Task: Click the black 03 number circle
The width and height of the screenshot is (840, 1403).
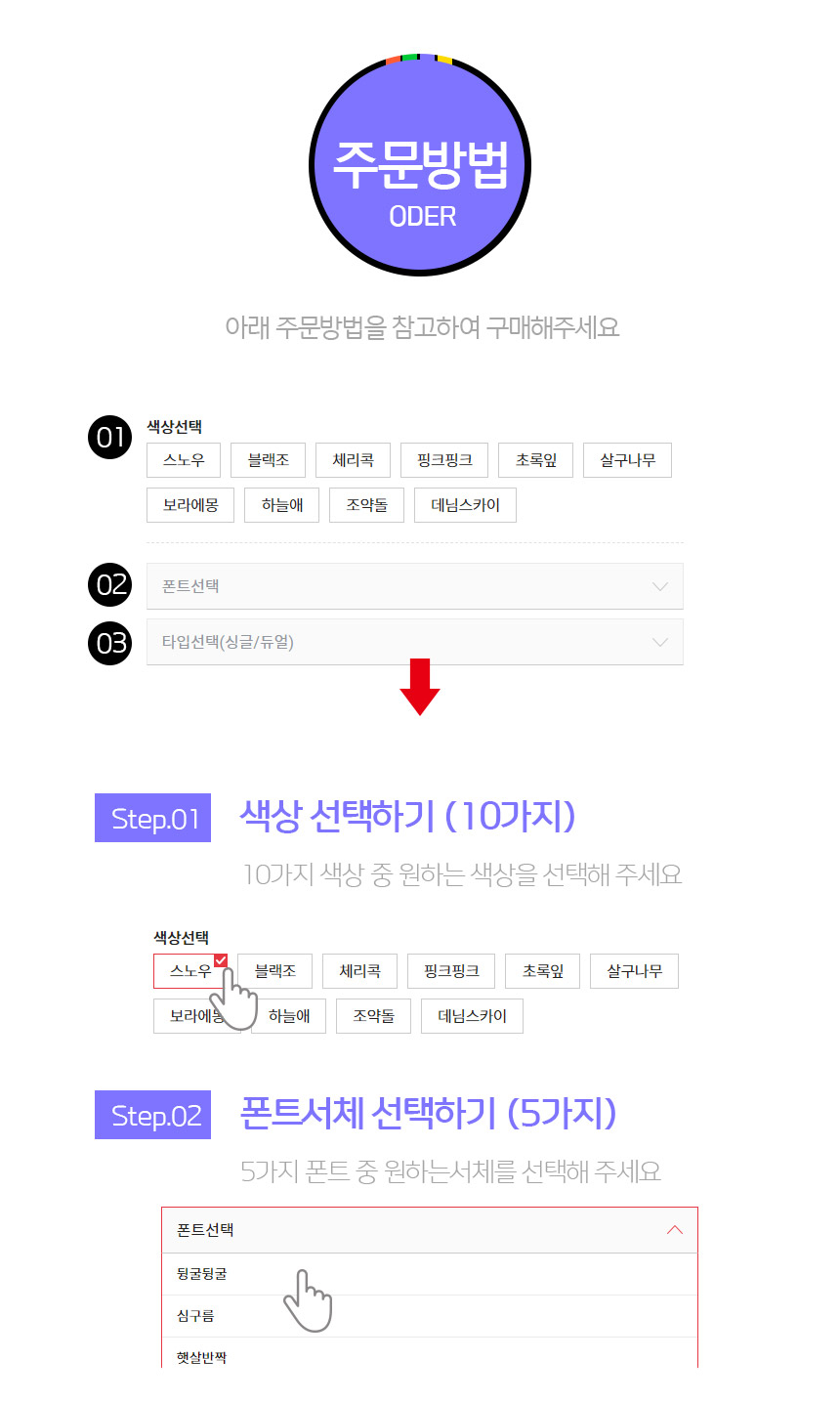Action: 109,643
